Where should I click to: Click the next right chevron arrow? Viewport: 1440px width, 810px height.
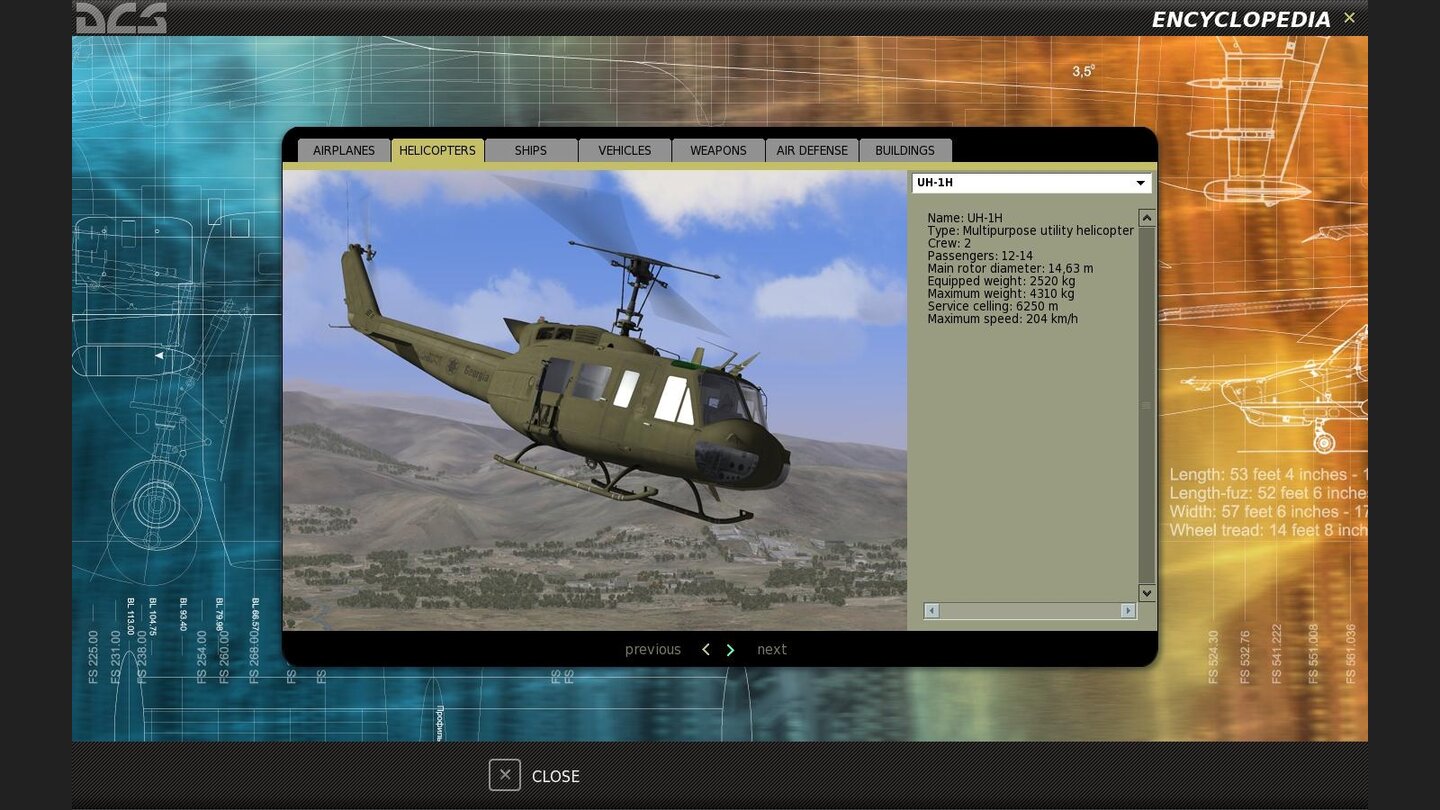(x=730, y=649)
